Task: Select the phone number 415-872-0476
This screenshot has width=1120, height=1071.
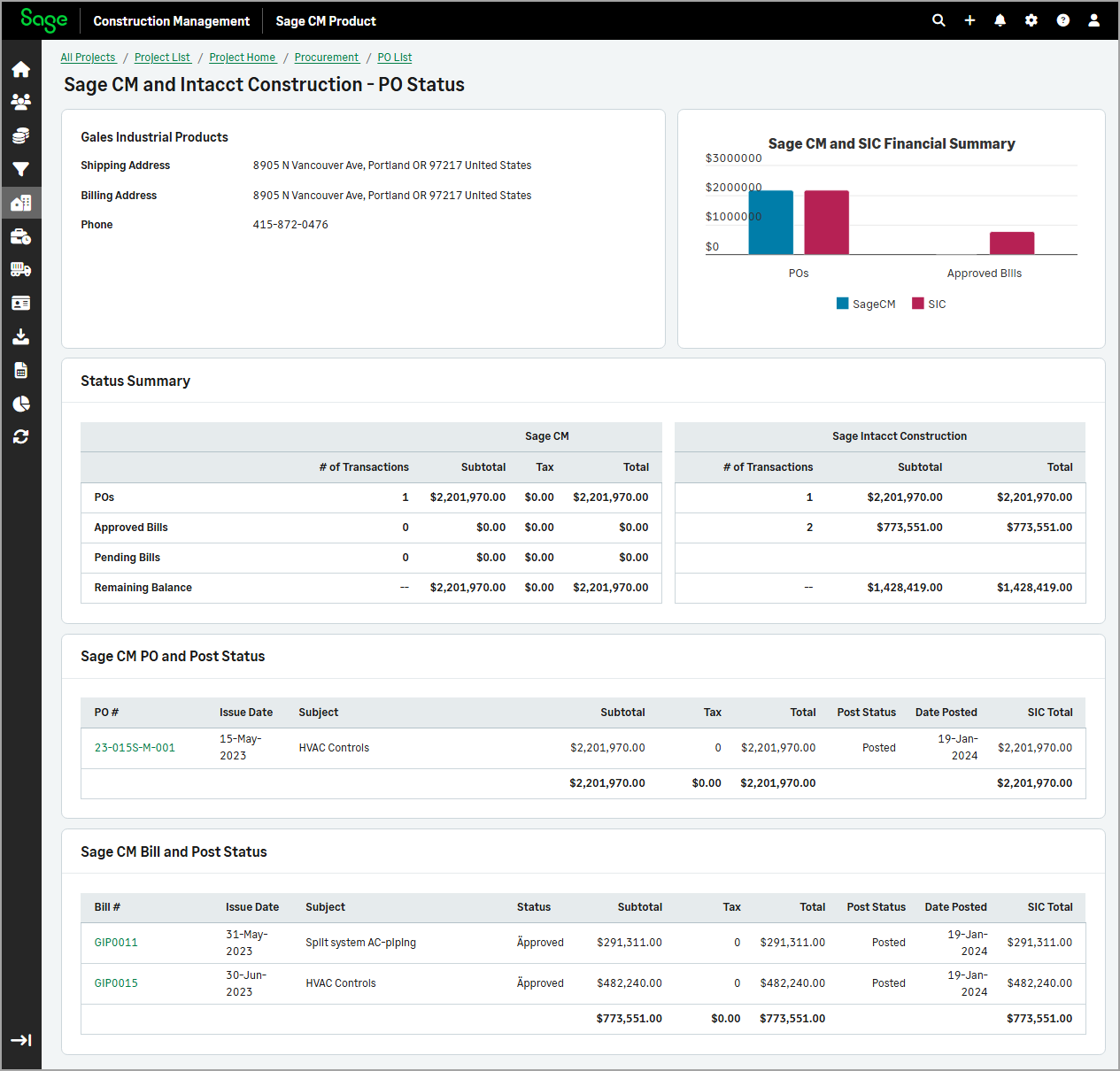Action: pos(290,225)
